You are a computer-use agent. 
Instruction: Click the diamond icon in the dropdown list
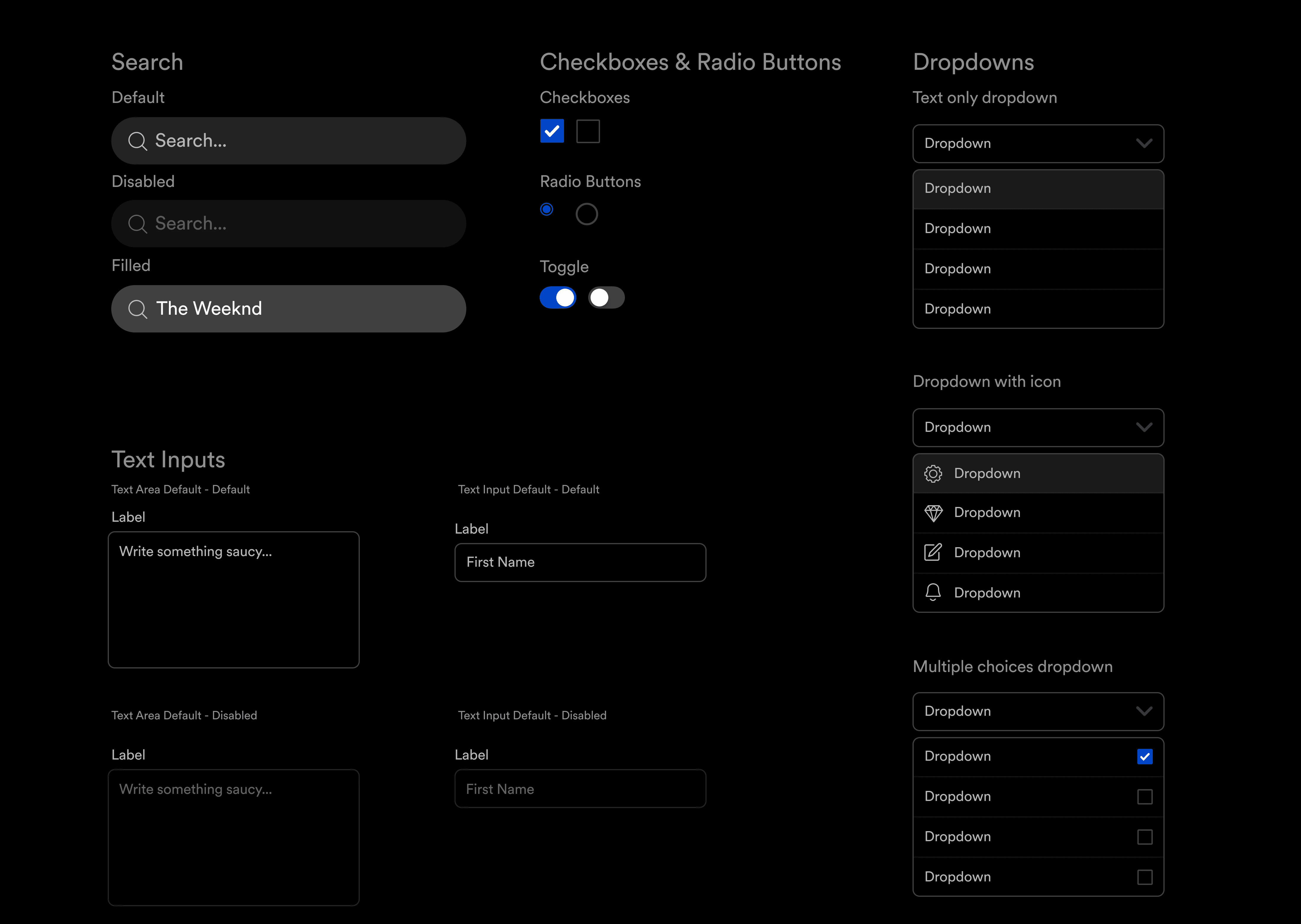[x=933, y=513]
